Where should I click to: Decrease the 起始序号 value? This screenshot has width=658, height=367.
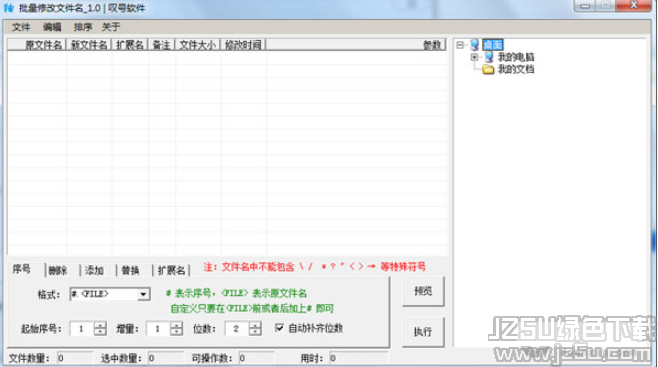point(100,332)
